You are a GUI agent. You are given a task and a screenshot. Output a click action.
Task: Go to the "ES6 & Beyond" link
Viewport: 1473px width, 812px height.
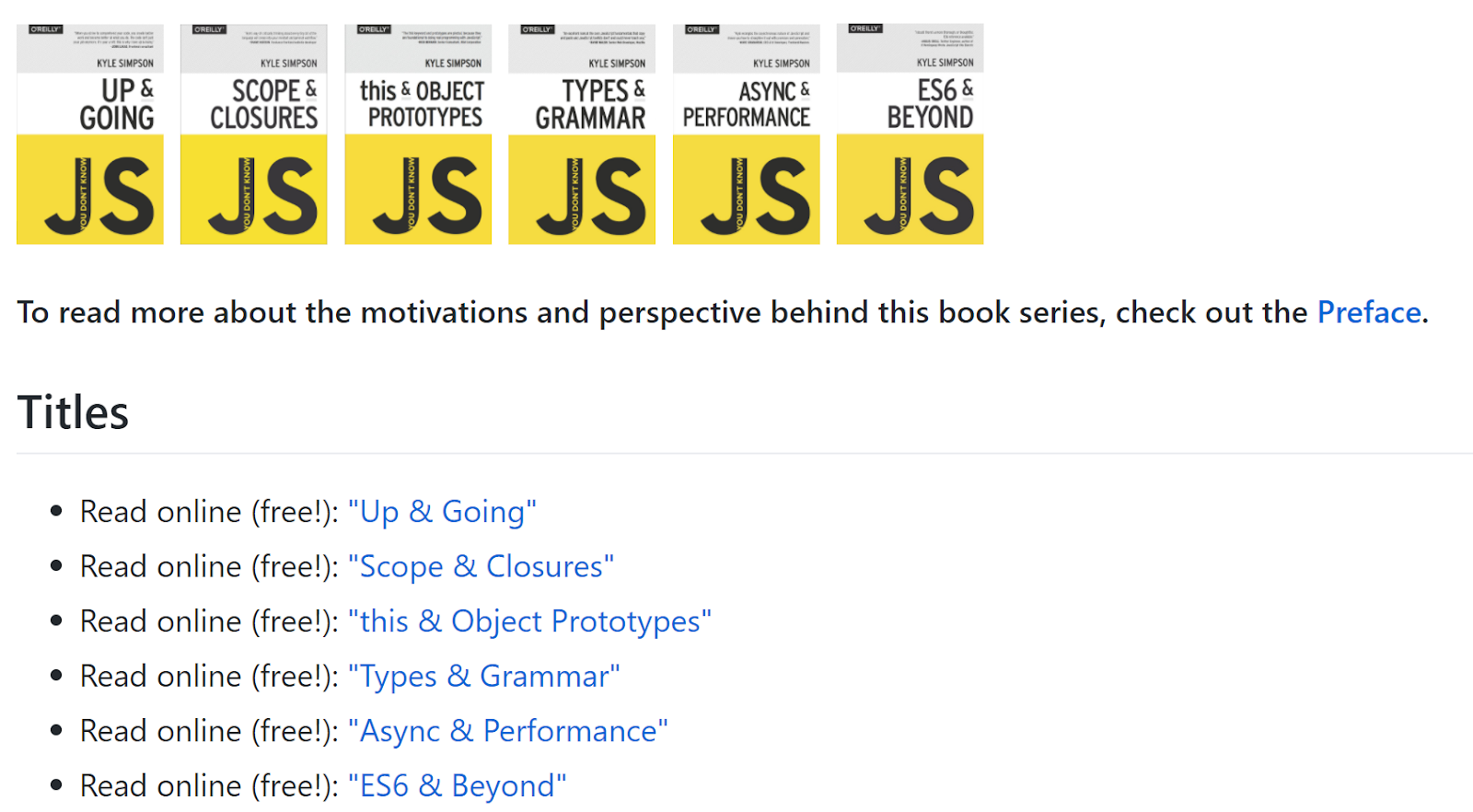click(457, 786)
